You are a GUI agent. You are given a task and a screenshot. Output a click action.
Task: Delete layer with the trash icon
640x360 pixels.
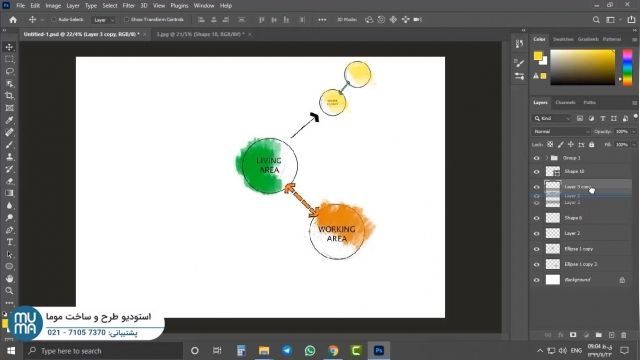coord(624,335)
